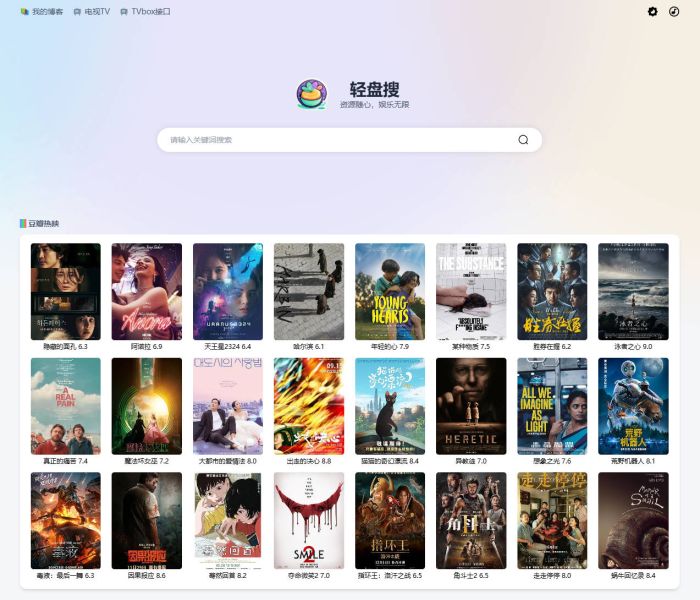The width and height of the screenshot is (700, 600).
Task: Open the 阿诺拉 Anora poster
Action: click(x=146, y=292)
